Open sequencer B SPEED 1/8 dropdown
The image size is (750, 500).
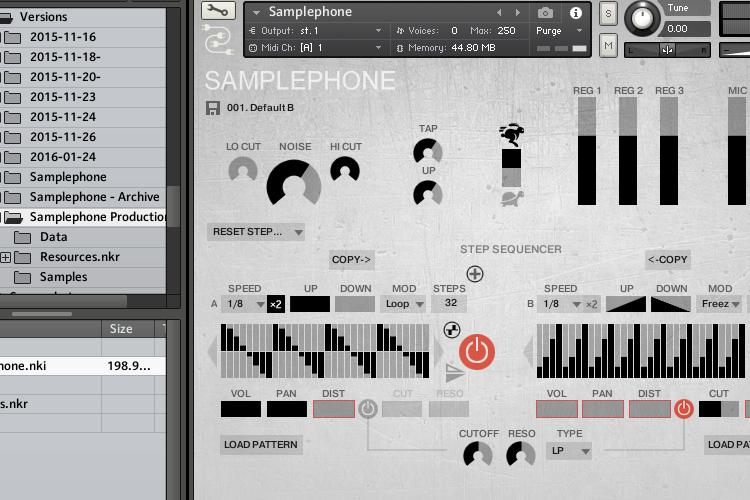click(560, 304)
